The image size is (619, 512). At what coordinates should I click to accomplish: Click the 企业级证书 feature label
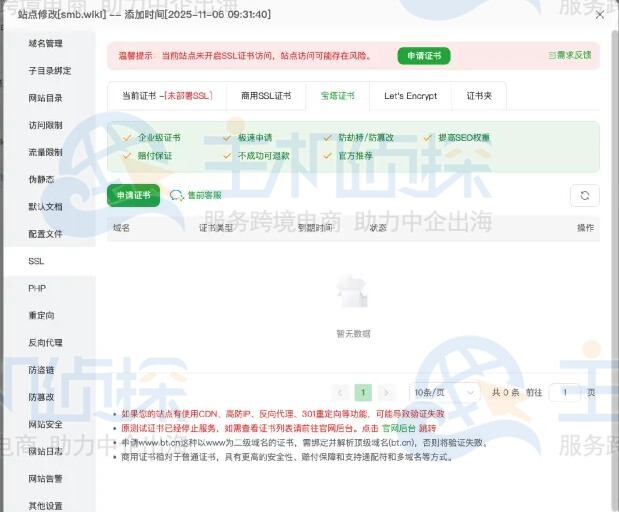point(159,138)
